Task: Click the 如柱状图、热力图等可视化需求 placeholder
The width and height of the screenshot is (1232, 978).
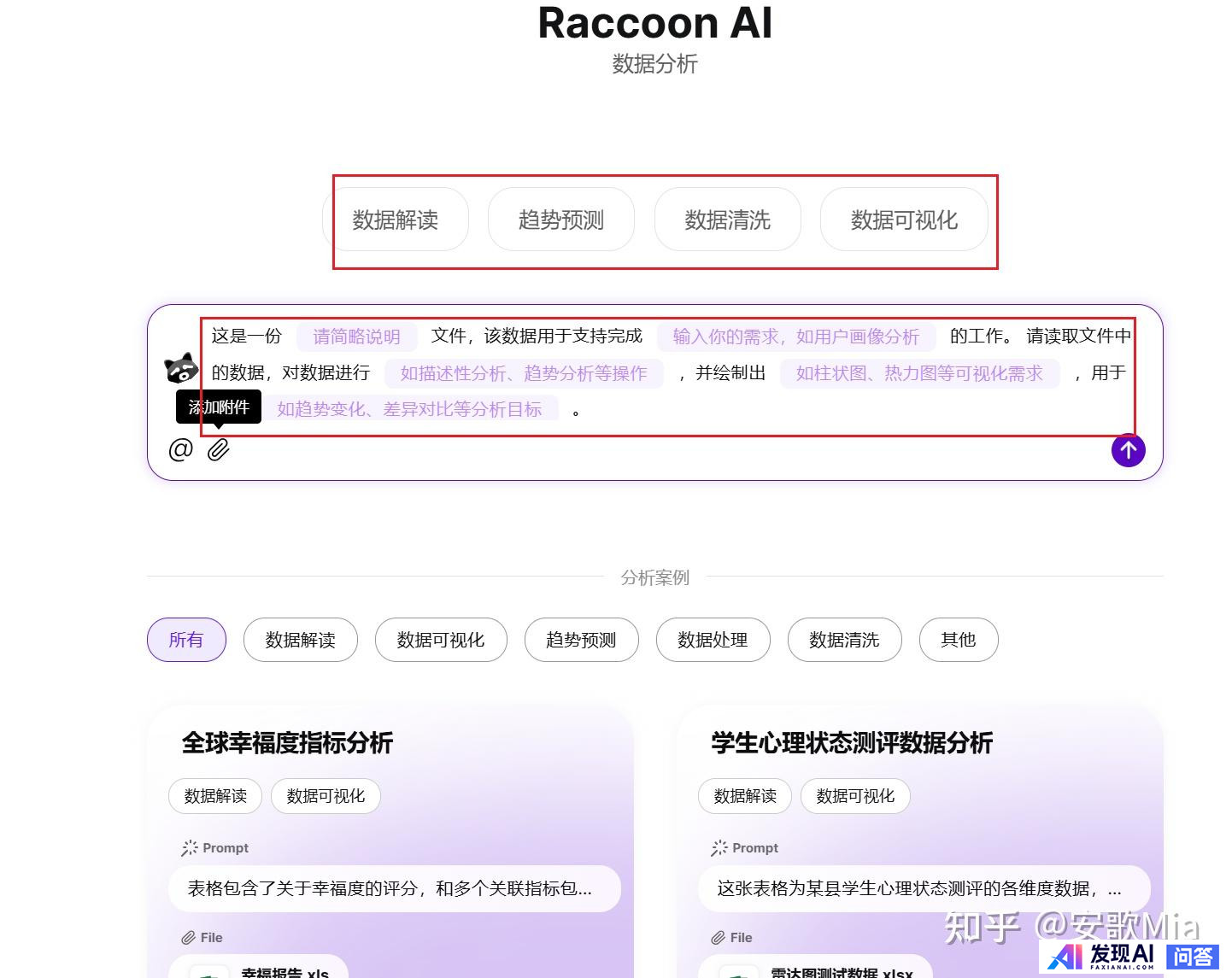Action: 919,373
